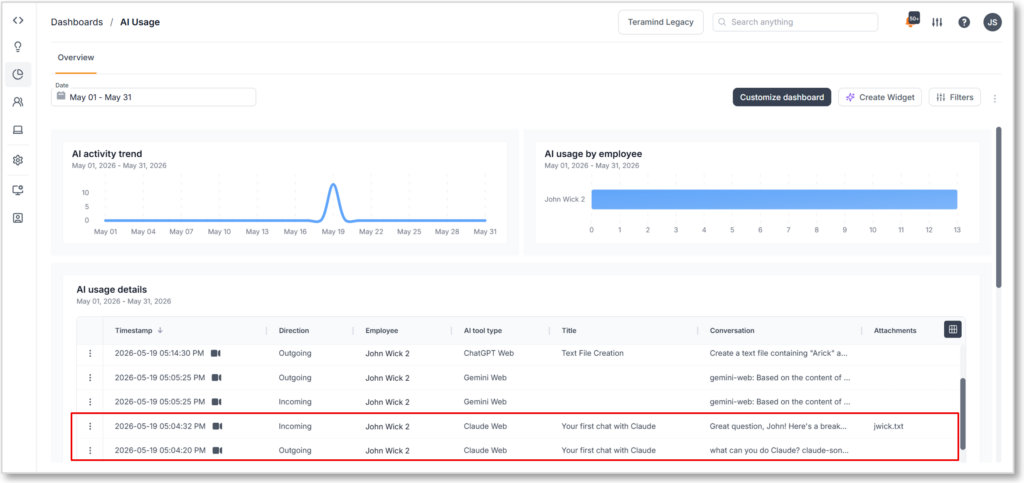Open row menu for ChatGPT Web entry
Image resolution: width=1024 pixels, height=483 pixels.
[90, 353]
